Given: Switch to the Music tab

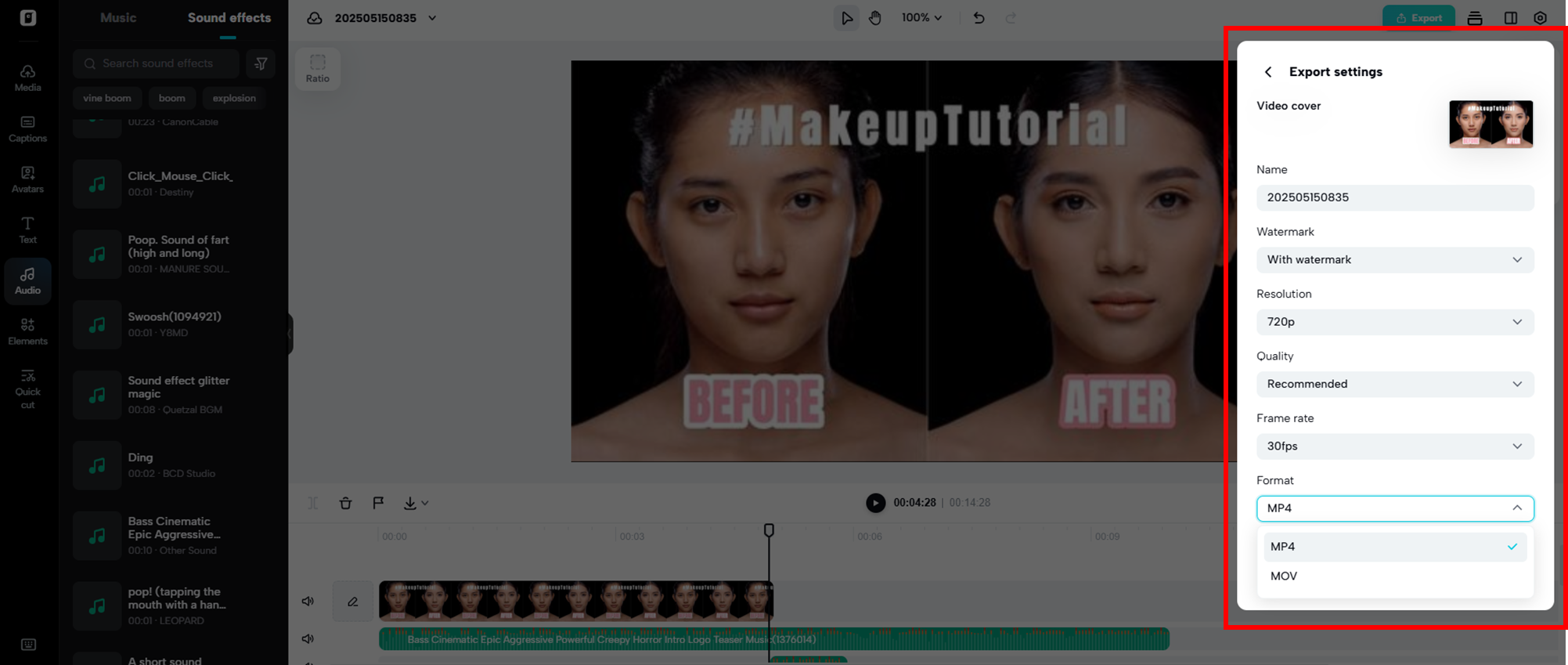Looking at the screenshot, I should [x=118, y=18].
